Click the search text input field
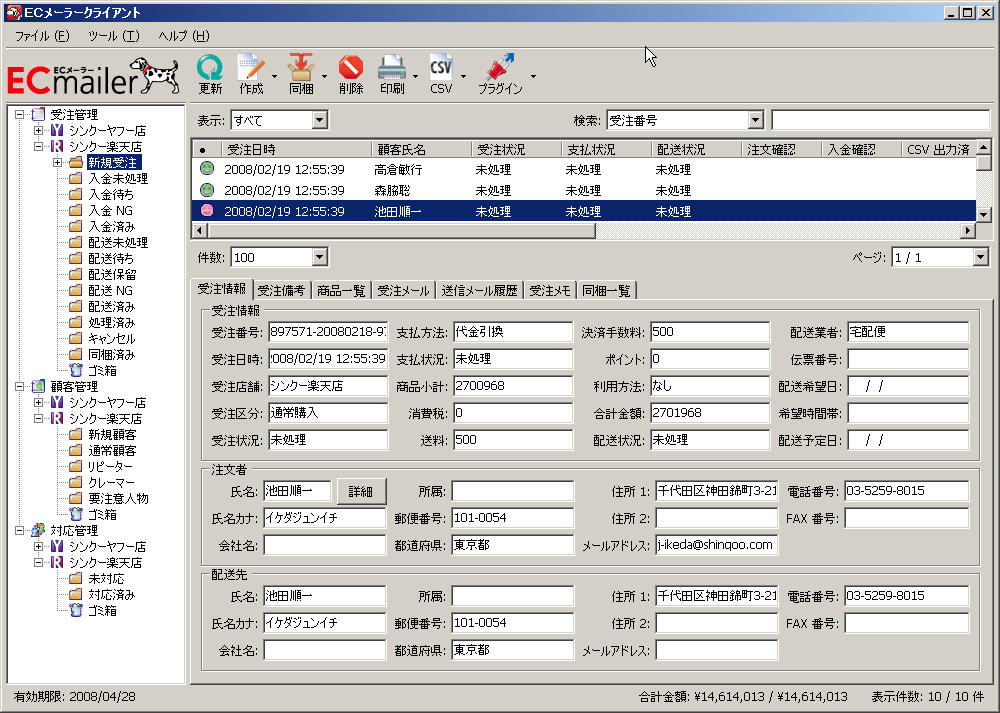The height and width of the screenshot is (713, 1000). 880,120
